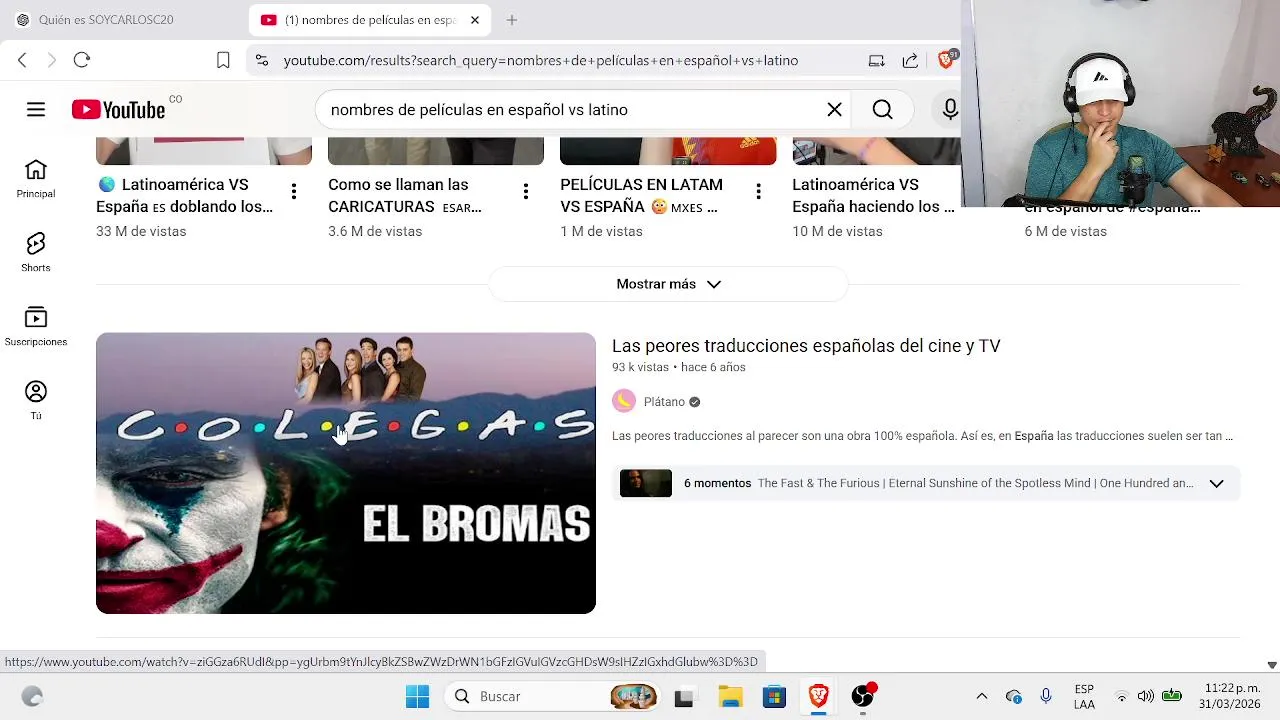Open the 6 momentos key moment thumbnail
Screen dimensions: 1280x720
click(646, 483)
